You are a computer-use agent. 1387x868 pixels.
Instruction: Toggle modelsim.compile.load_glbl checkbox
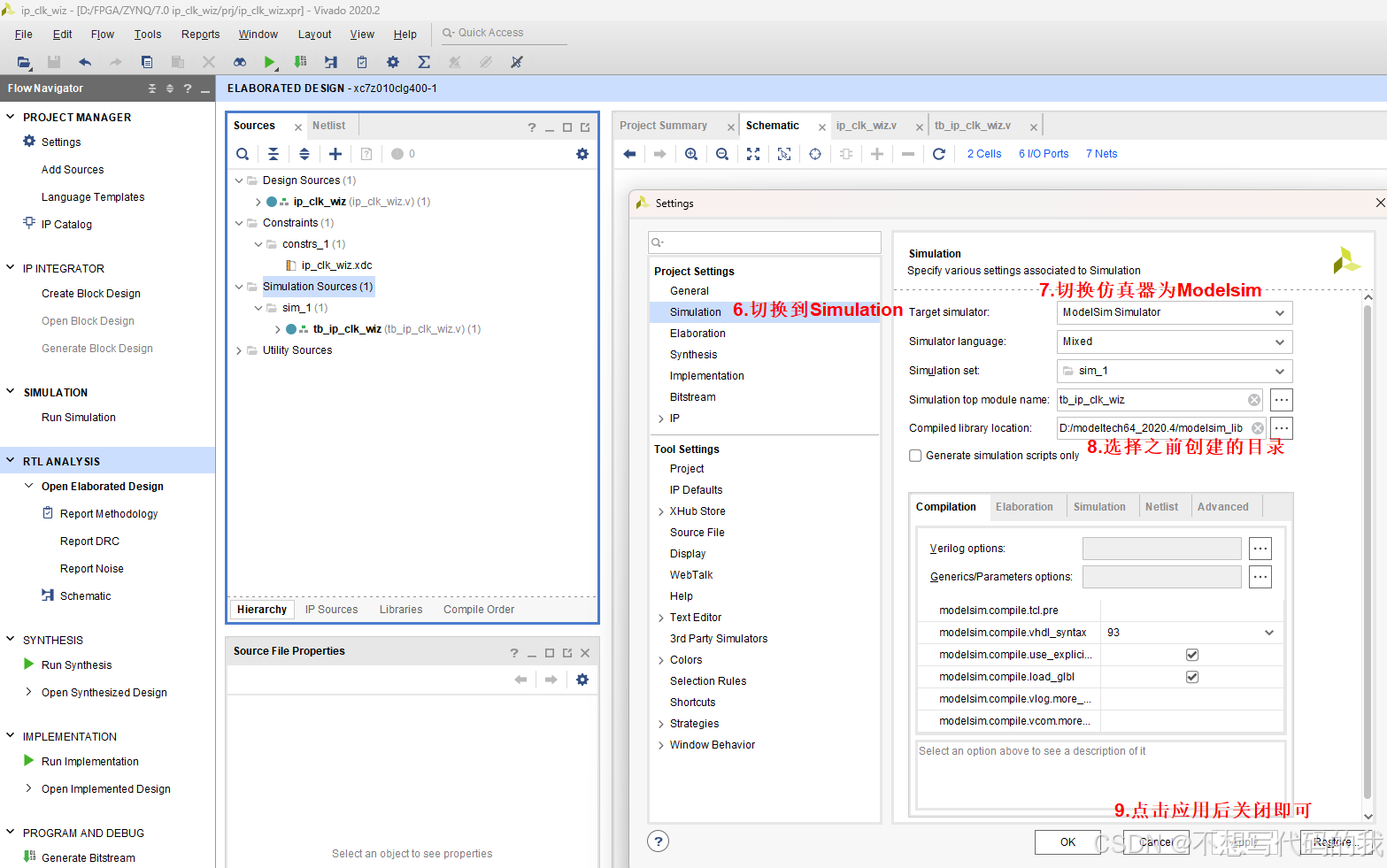point(1192,677)
